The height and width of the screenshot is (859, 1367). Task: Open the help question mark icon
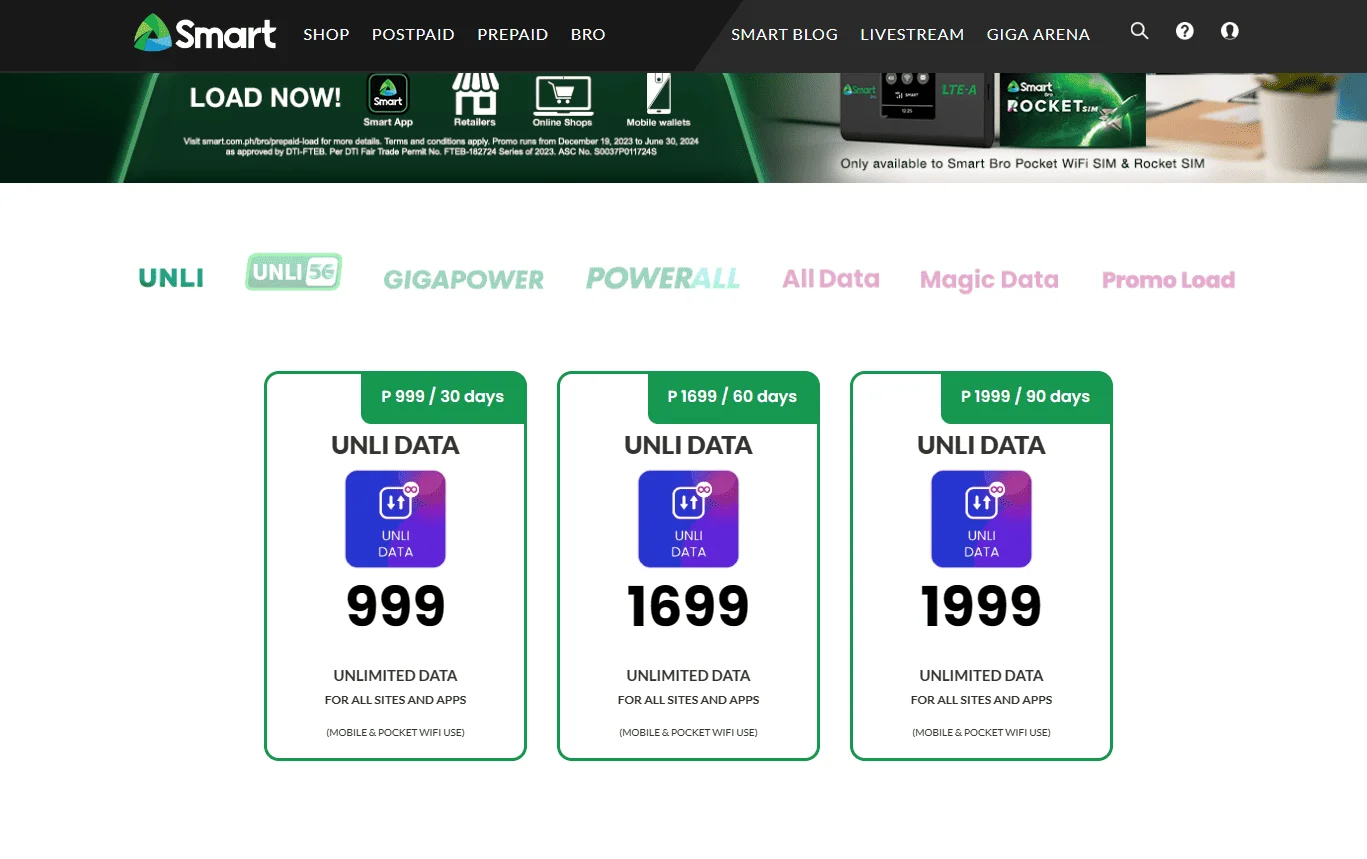pyautogui.click(x=1185, y=31)
